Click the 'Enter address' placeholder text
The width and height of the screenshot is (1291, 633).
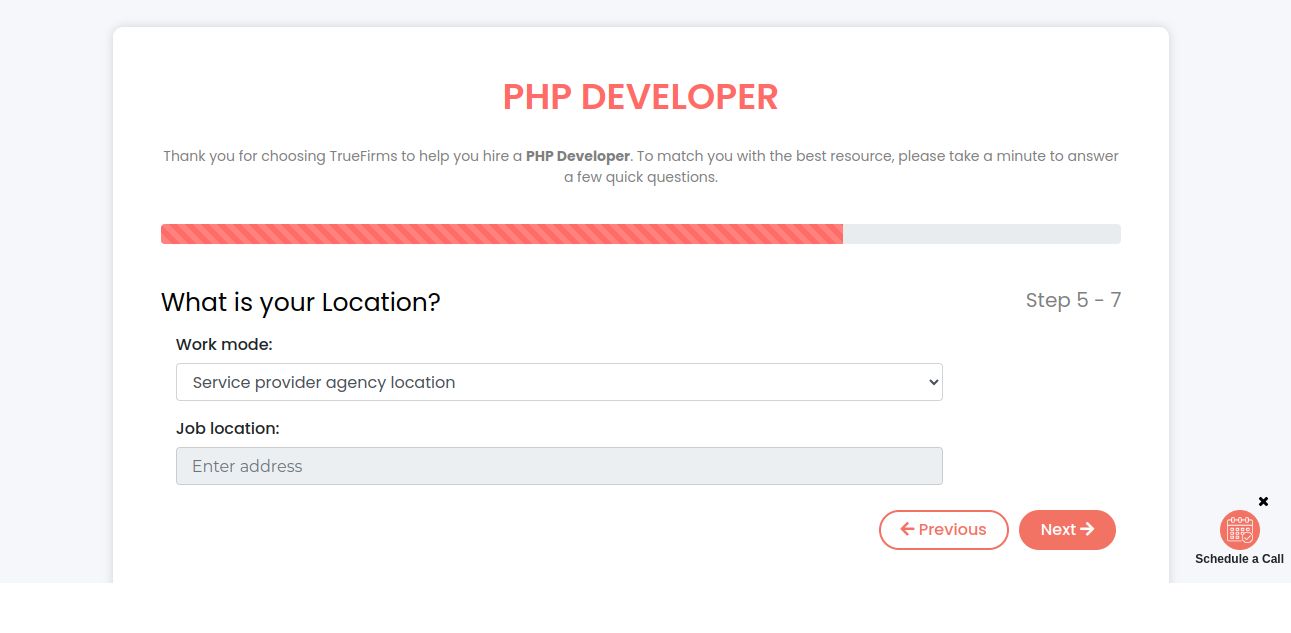point(247,466)
